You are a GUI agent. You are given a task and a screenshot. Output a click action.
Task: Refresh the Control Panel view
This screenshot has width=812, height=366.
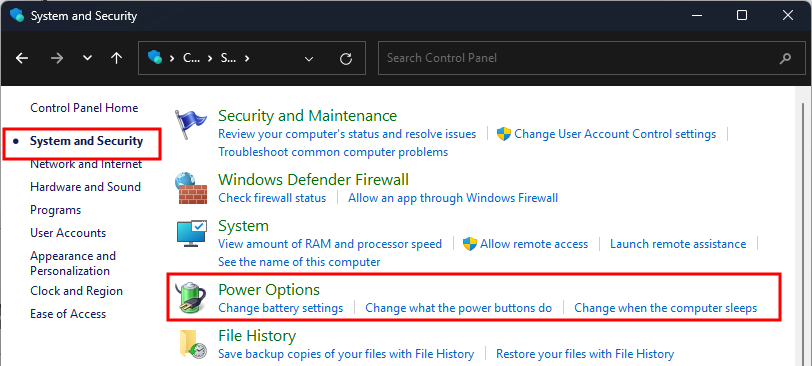pyautogui.click(x=346, y=58)
